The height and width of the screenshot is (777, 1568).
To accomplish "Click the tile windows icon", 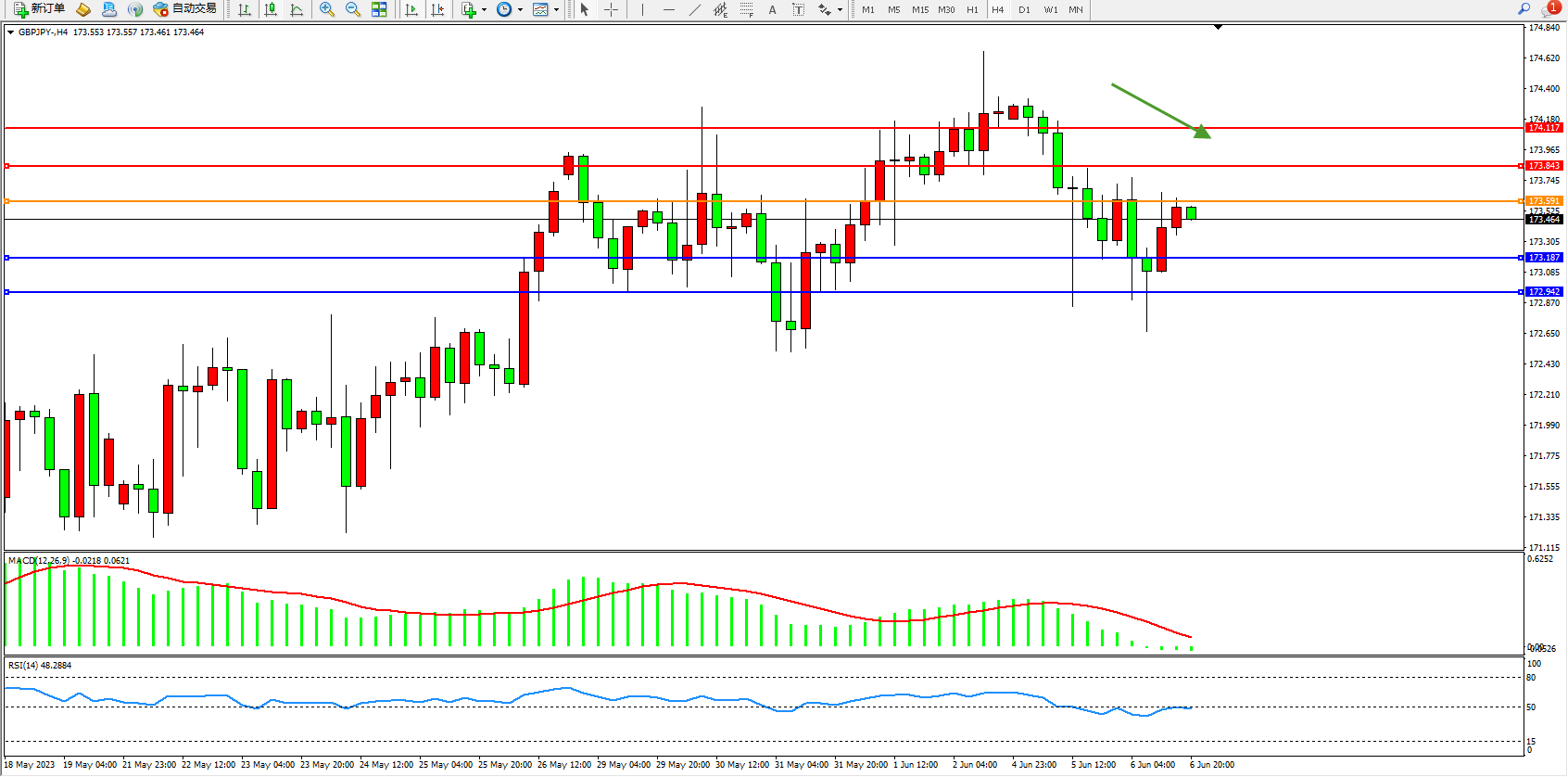I will [x=379, y=9].
